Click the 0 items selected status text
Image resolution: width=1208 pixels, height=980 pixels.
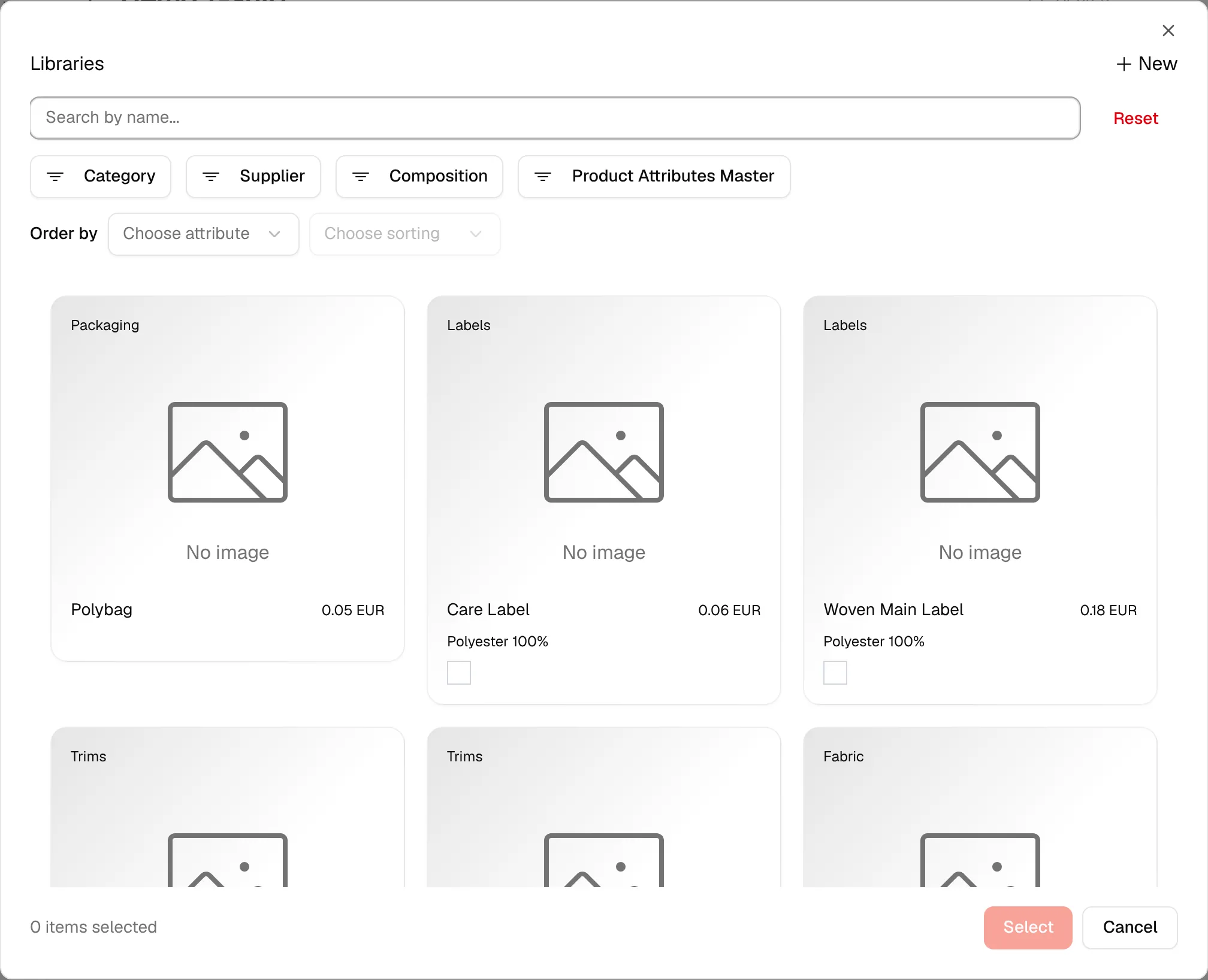coord(93,927)
